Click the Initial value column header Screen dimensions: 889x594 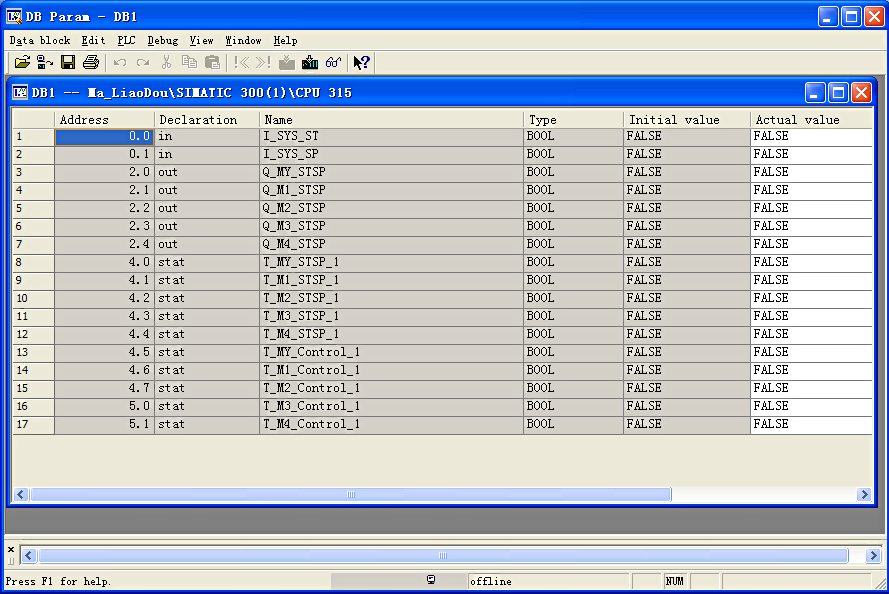(687, 120)
